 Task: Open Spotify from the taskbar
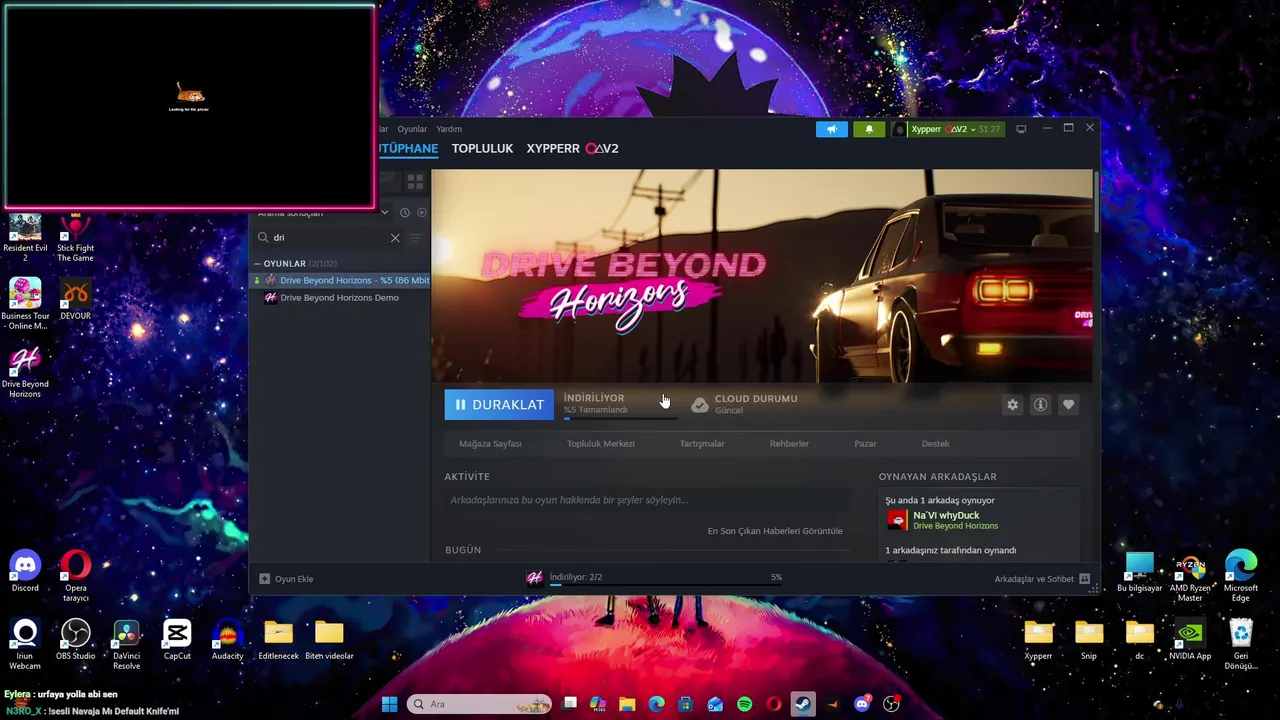click(x=744, y=704)
